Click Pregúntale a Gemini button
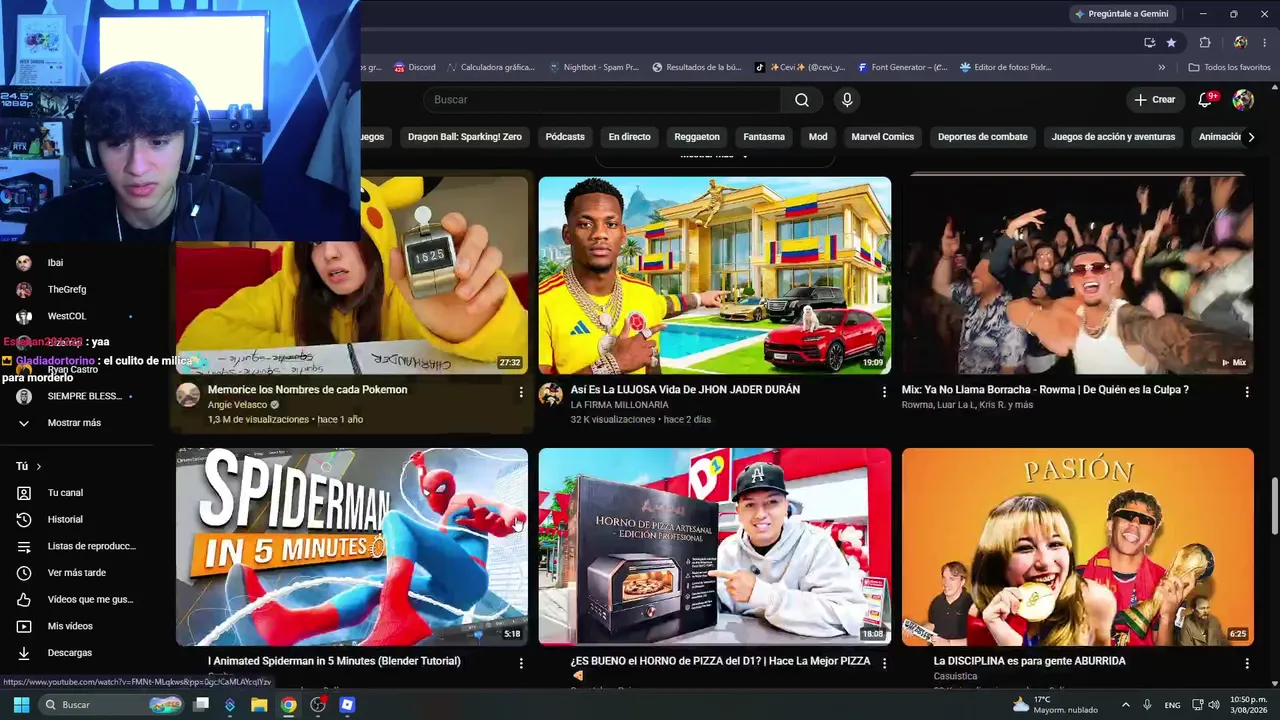 click(1121, 14)
